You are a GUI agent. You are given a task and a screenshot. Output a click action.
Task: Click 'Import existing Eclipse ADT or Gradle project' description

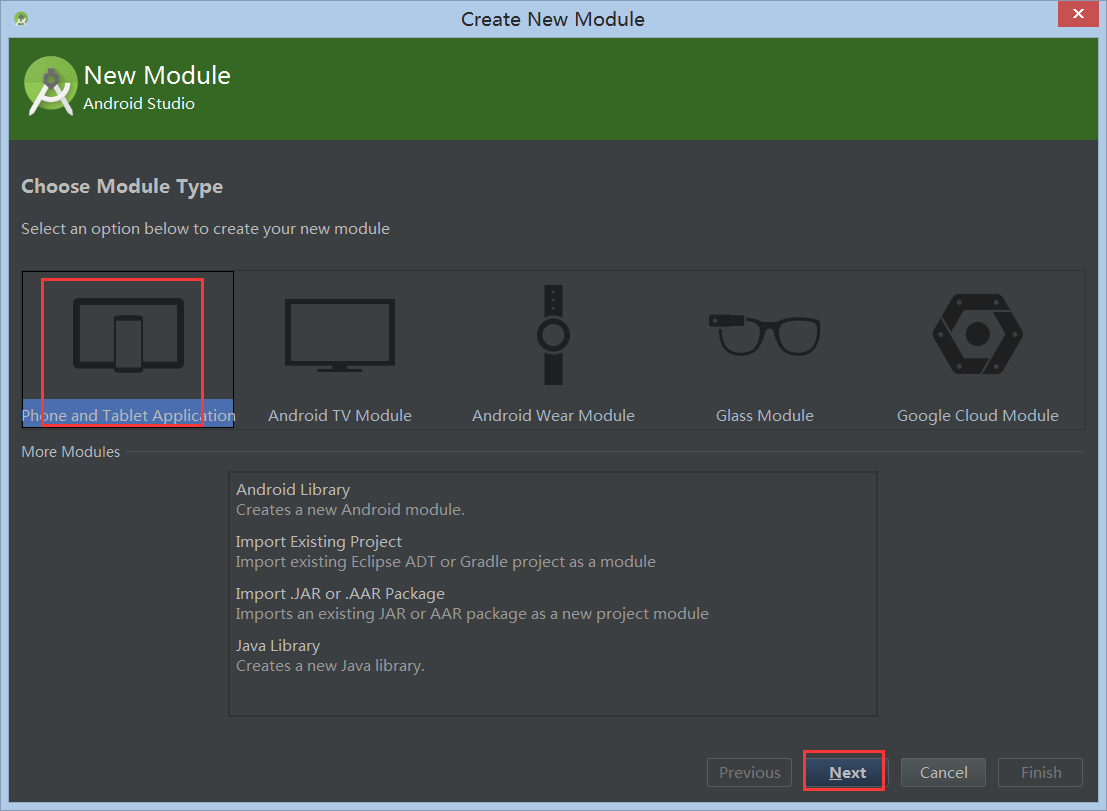tap(445, 562)
